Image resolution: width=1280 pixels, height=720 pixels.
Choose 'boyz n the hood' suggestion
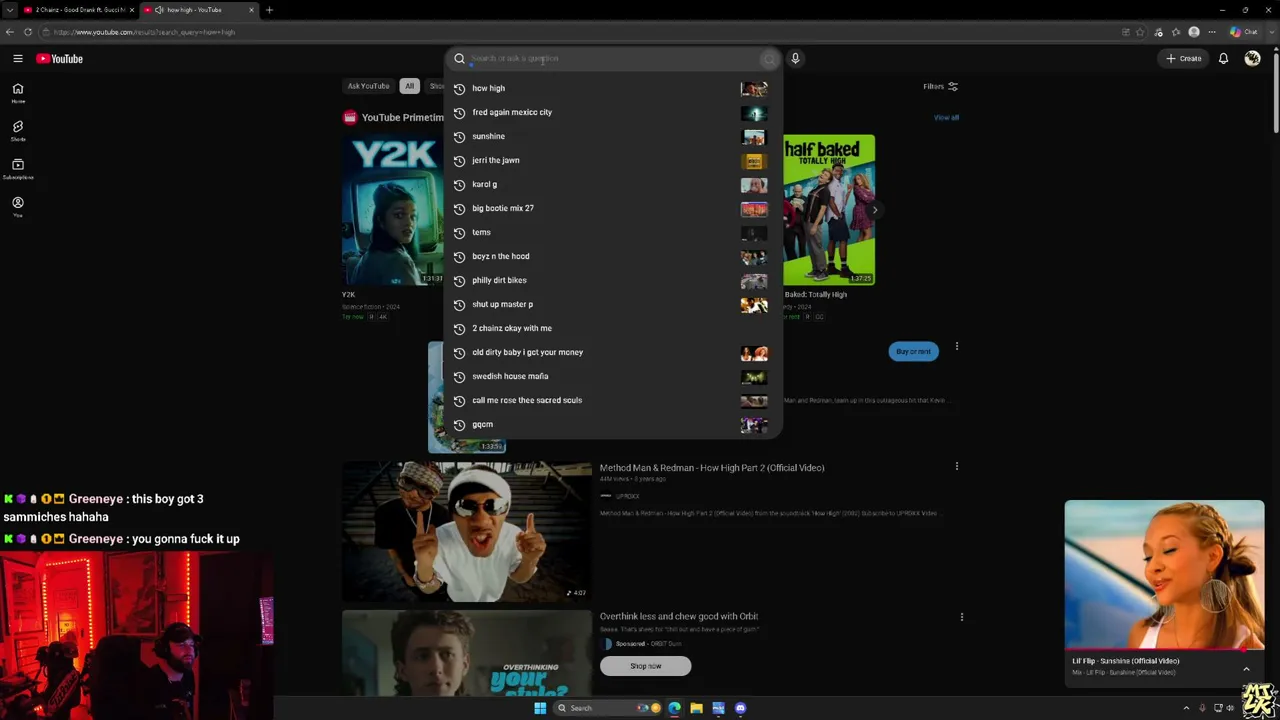612,256
